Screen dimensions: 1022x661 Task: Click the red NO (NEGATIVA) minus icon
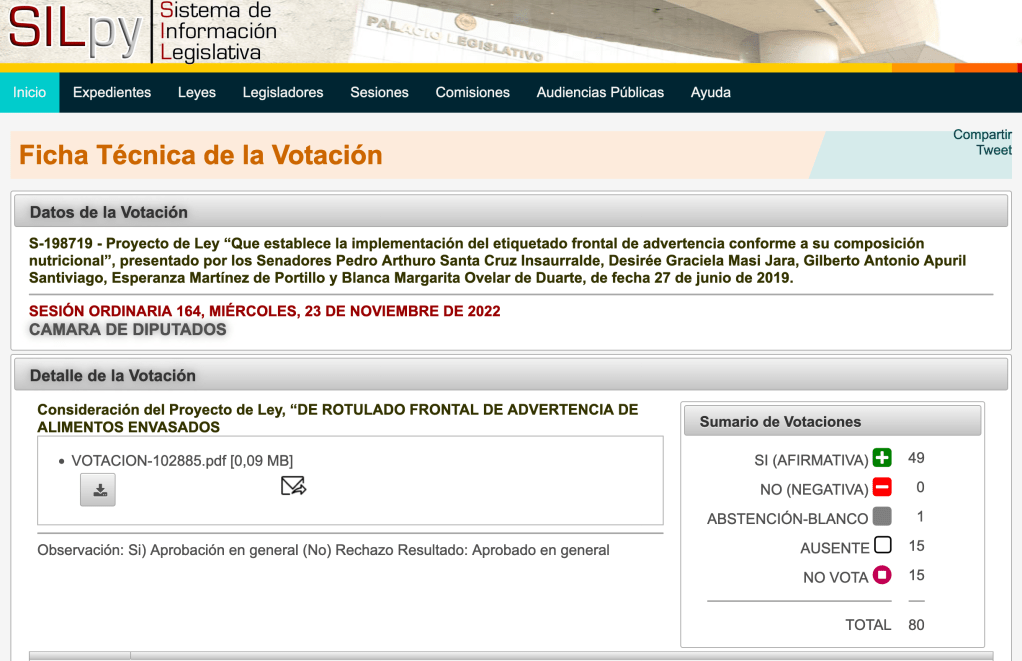click(x=881, y=488)
